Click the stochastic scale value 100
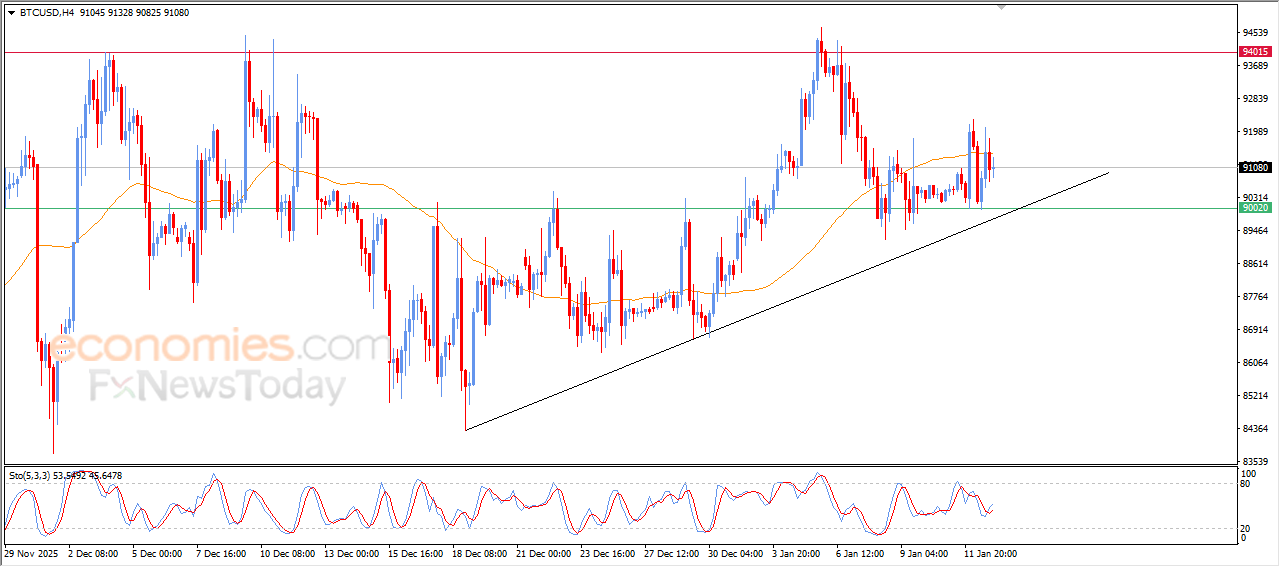Image resolution: width=1280 pixels, height=567 pixels. pos(1248,473)
